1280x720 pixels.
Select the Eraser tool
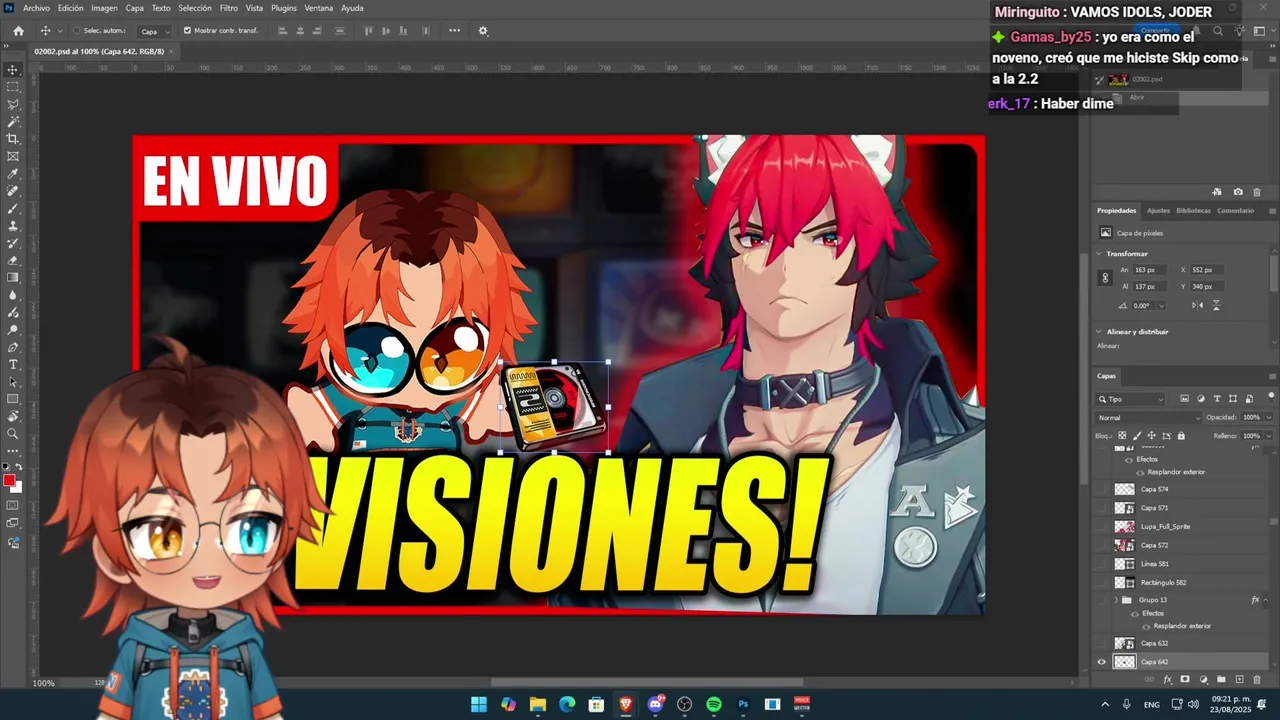(x=13, y=260)
